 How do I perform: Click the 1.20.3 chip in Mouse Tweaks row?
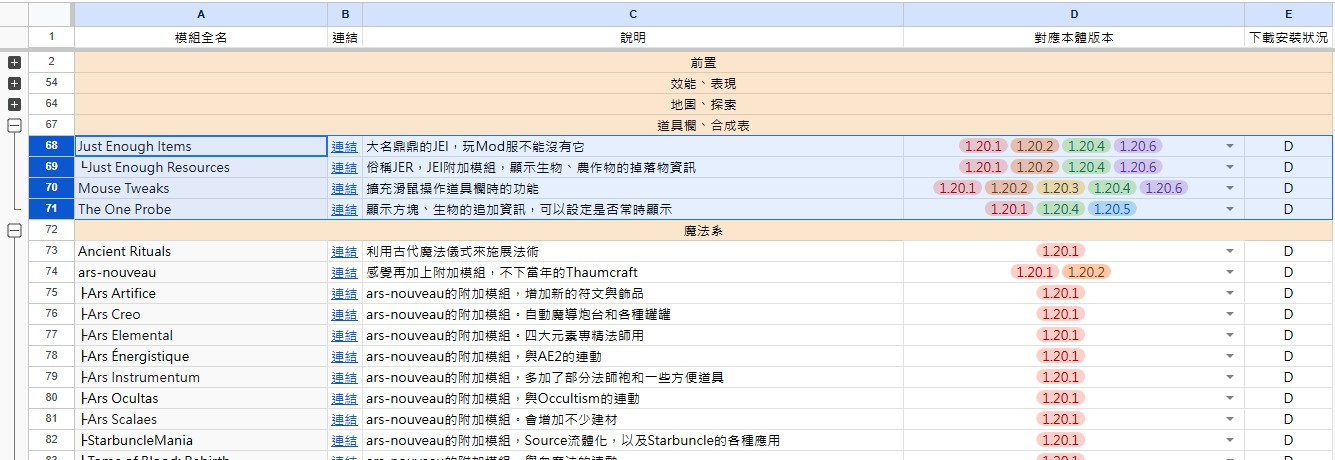pyautogui.click(x=1061, y=189)
